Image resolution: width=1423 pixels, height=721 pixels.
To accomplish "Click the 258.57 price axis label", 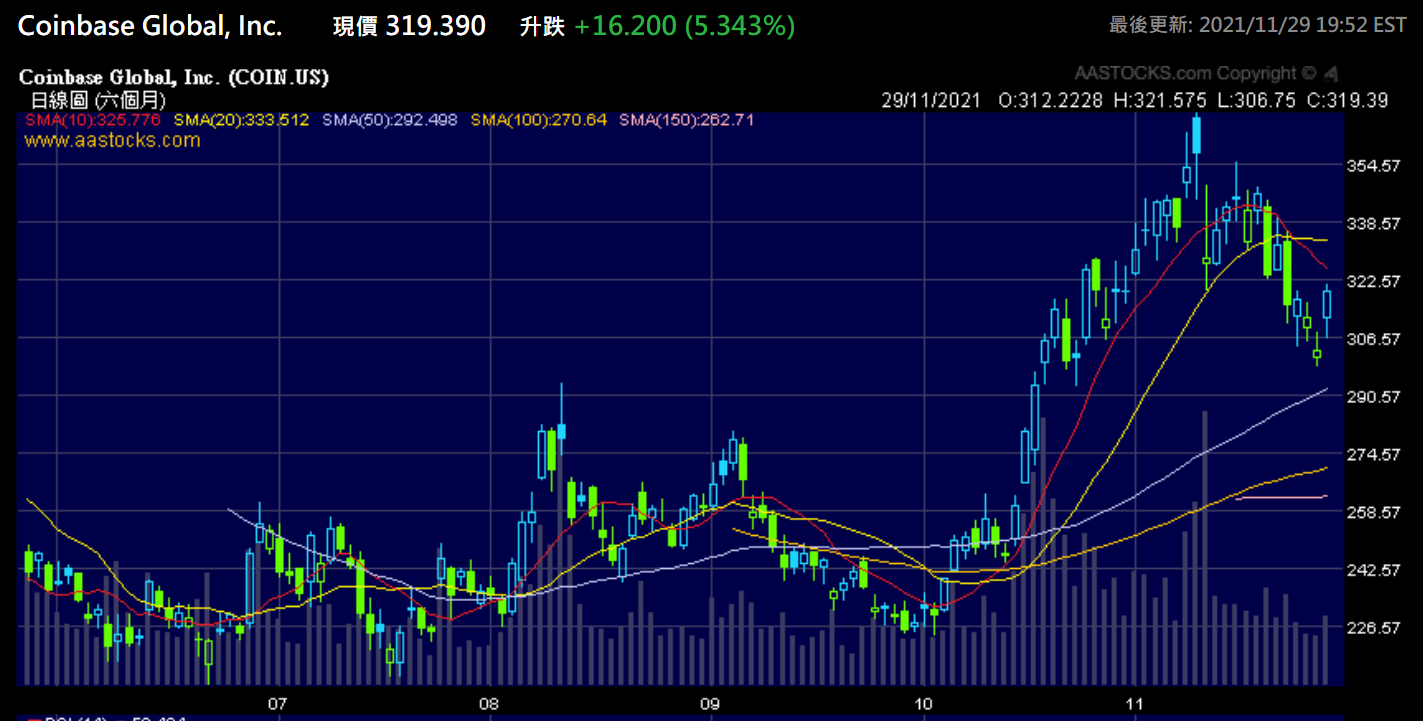I will point(1372,512).
